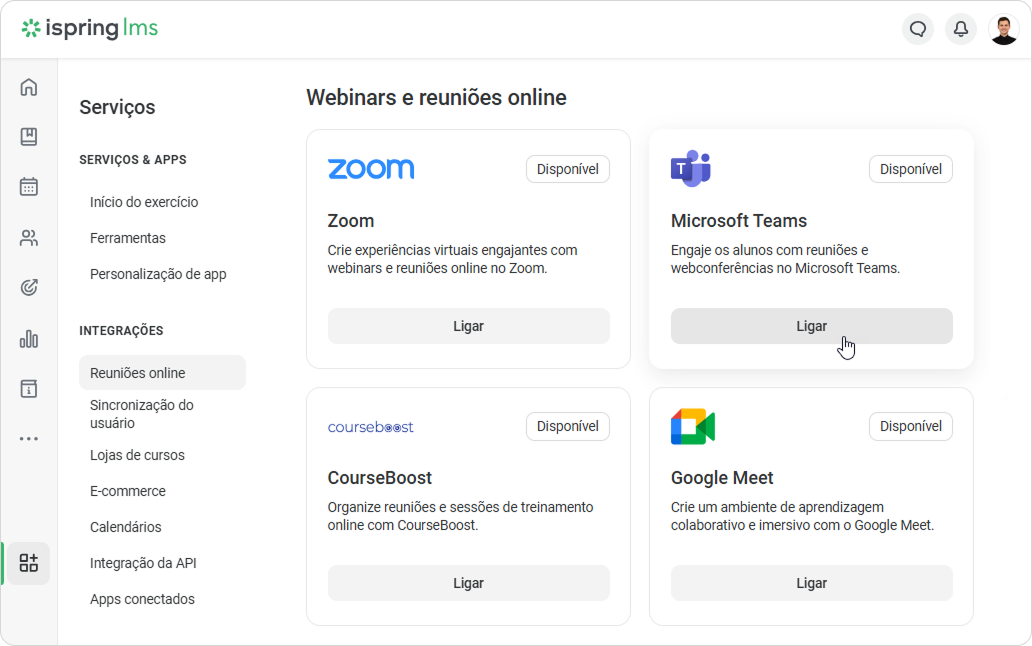Image resolution: width=1032 pixels, height=646 pixels.
Task: Open the notifications bell icon
Action: [961, 29]
